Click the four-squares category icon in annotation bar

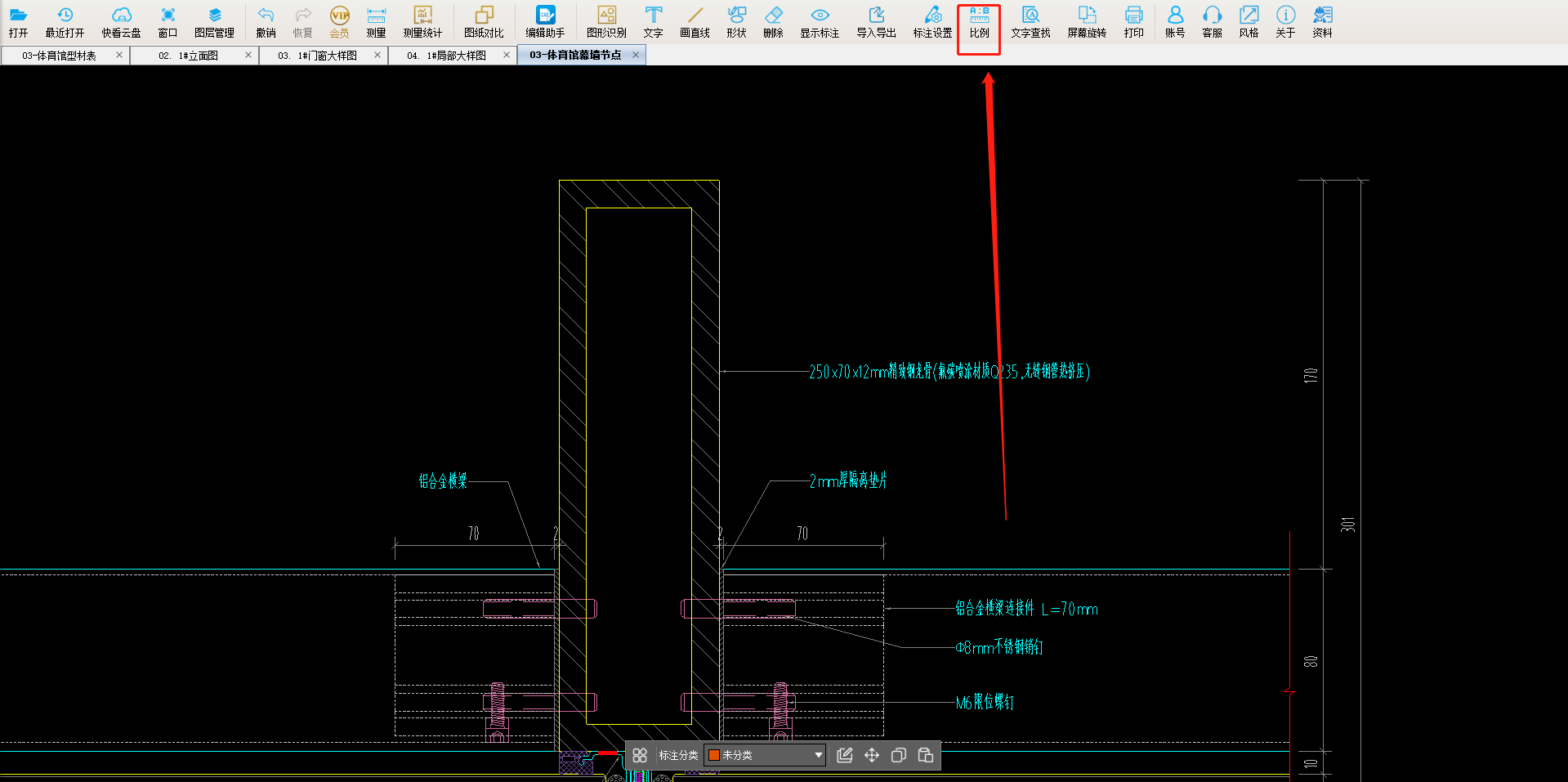640,755
